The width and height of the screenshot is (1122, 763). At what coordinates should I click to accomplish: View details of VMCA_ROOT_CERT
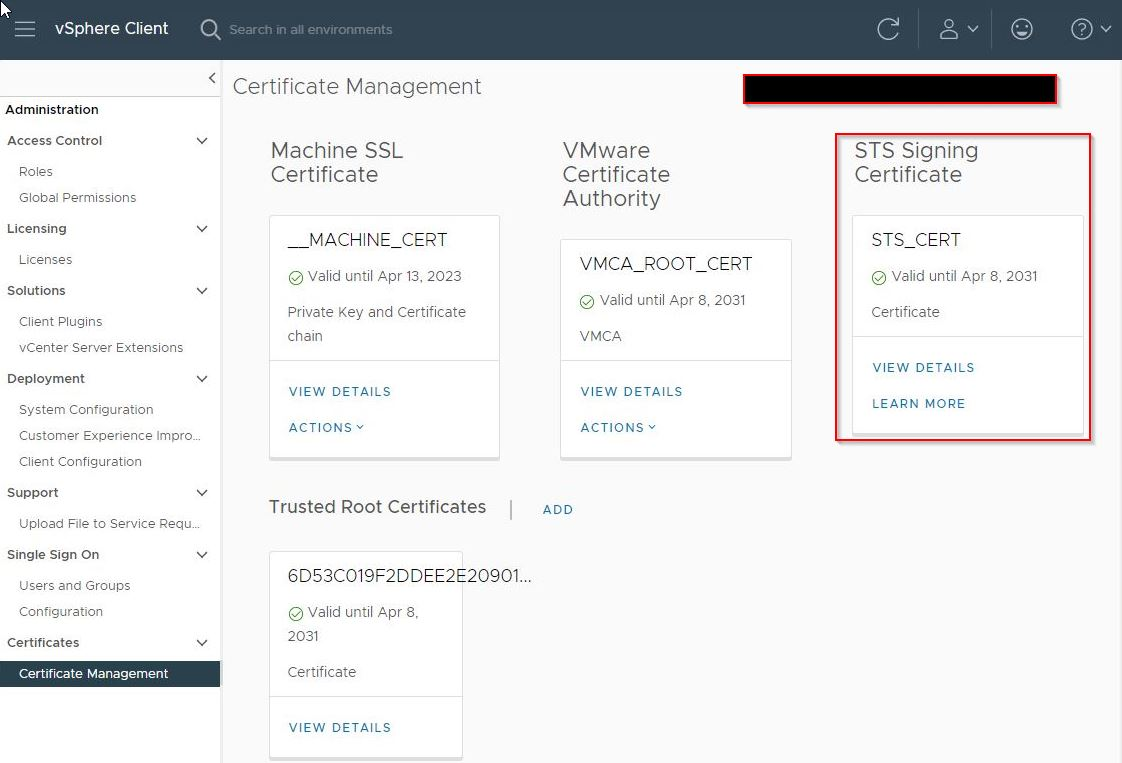632,392
